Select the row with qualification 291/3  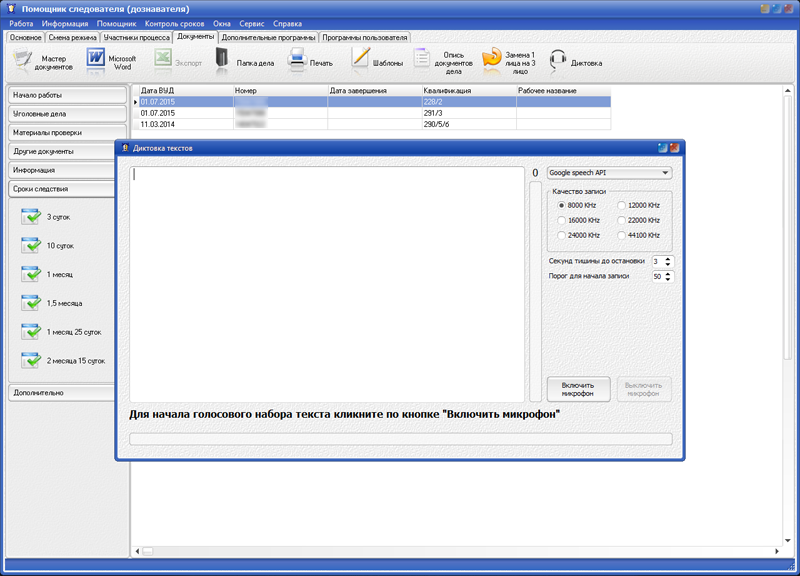coord(375,113)
